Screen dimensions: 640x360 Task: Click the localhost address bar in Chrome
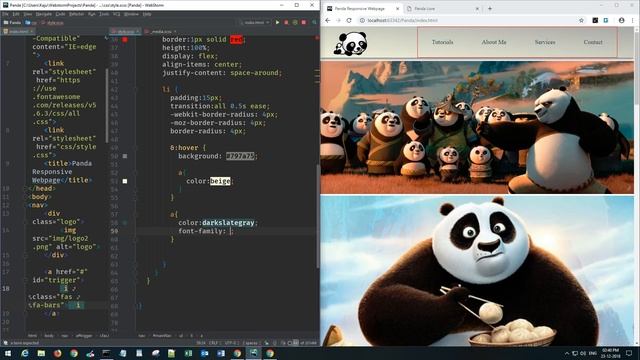click(x=469, y=20)
